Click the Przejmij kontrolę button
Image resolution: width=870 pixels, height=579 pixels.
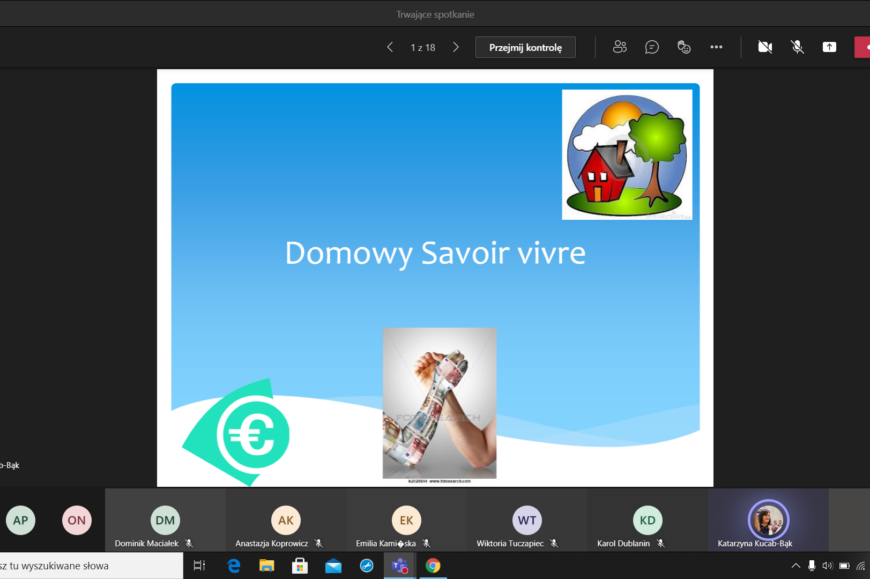(x=525, y=48)
